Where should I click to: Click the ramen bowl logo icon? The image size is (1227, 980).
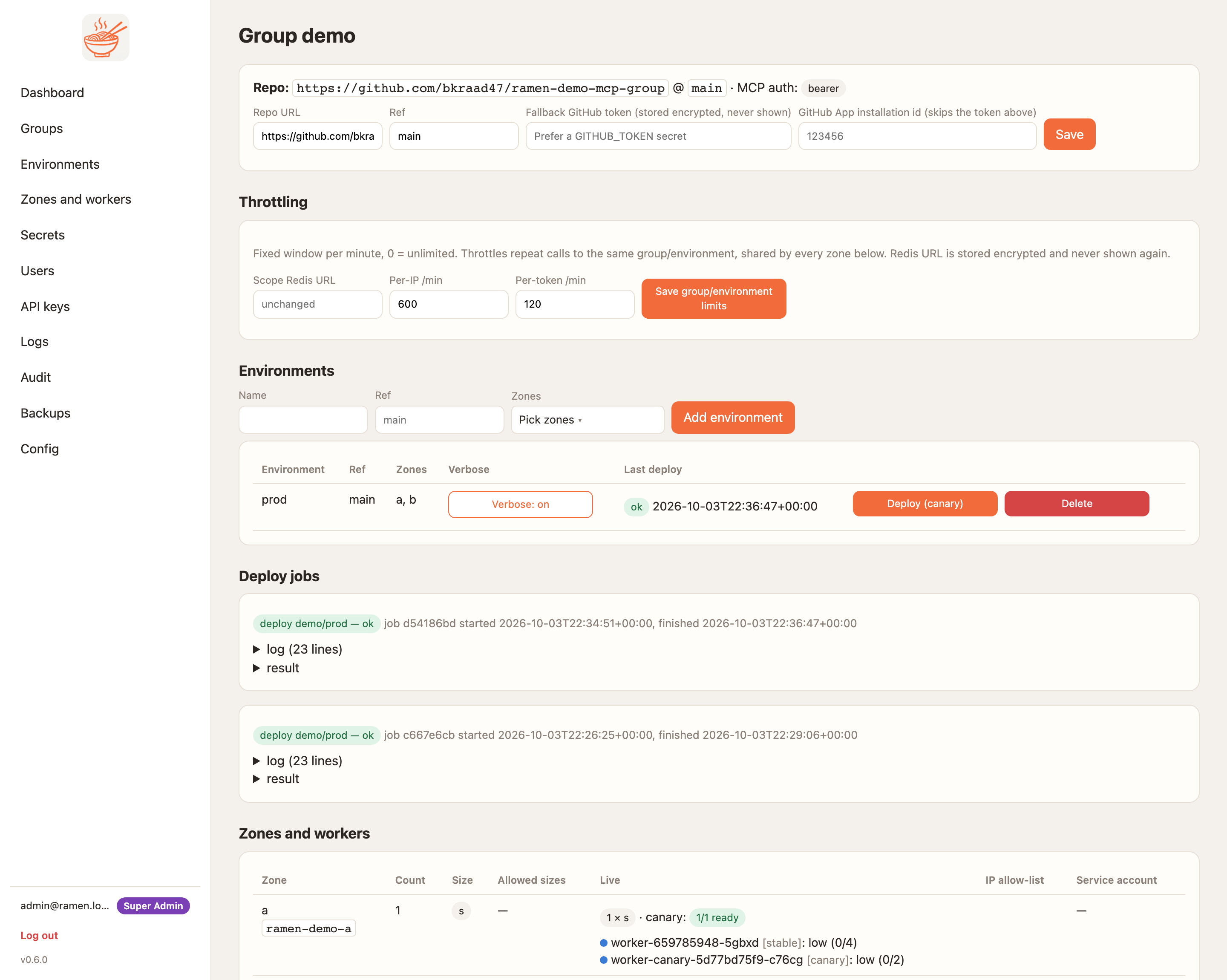[x=105, y=37]
